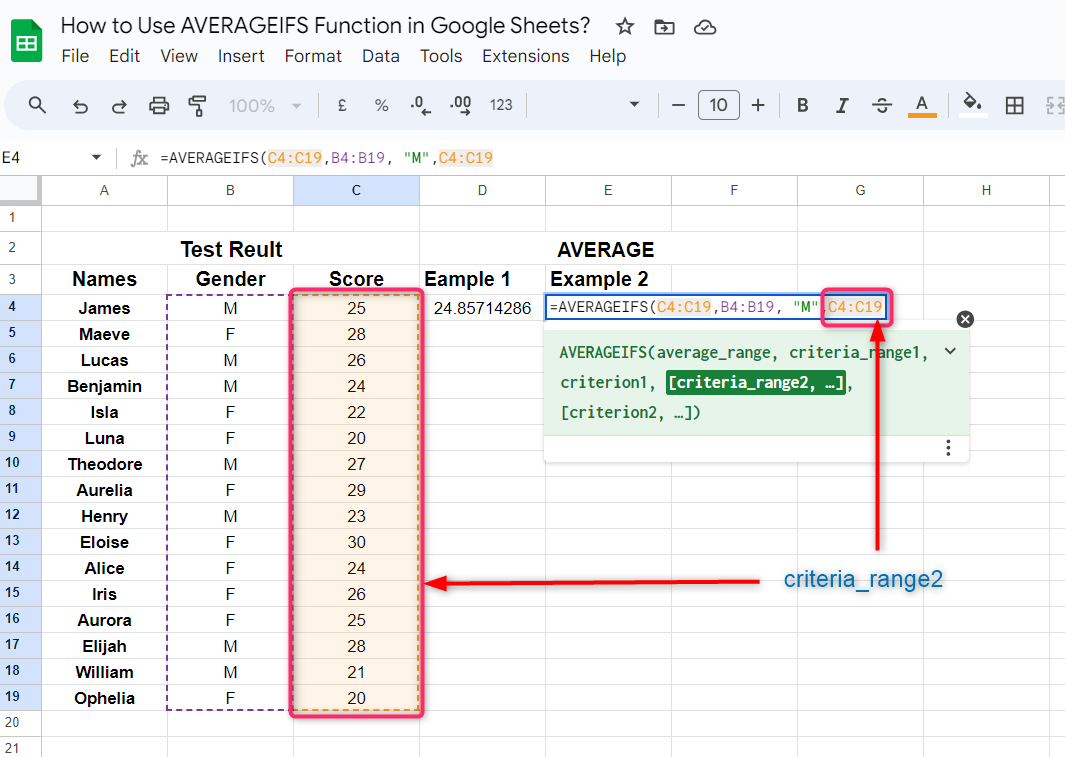
Task: Click the Move to folder icon
Action: pos(664,27)
